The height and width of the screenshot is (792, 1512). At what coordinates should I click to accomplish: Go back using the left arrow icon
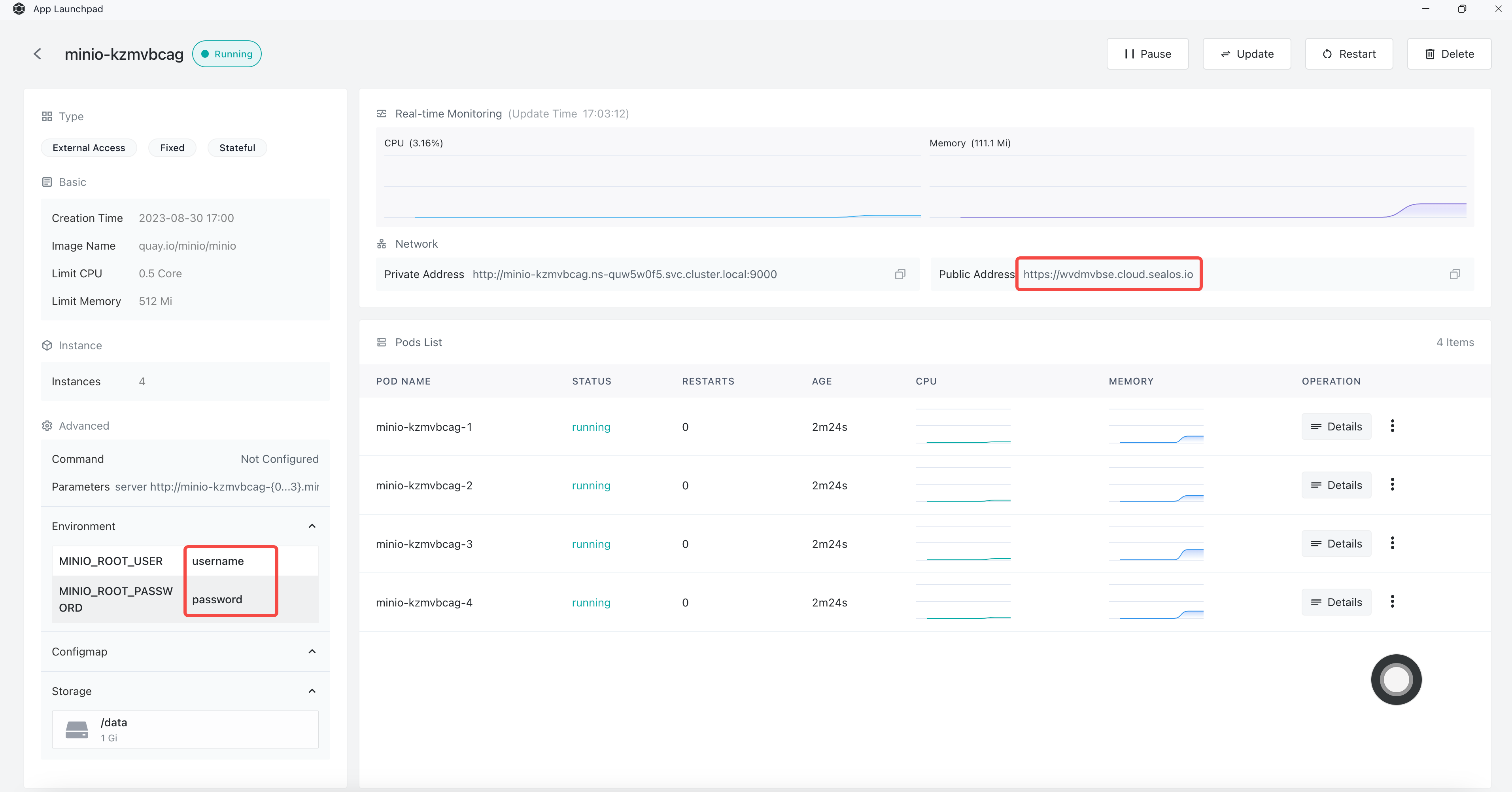(38, 54)
